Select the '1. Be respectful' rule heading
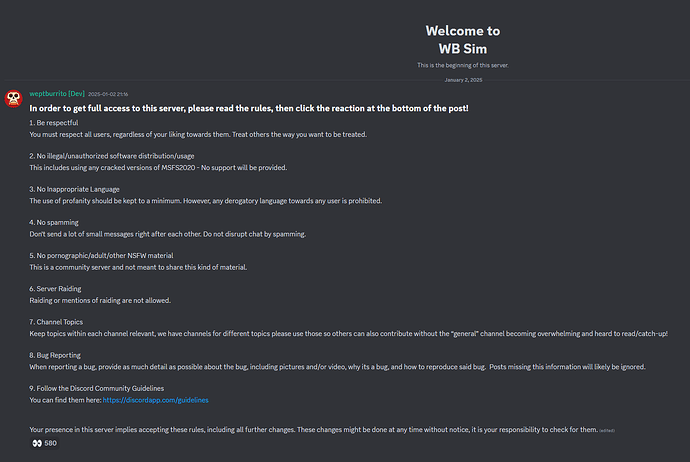Image resolution: width=690 pixels, height=462 pixels. (x=54, y=123)
